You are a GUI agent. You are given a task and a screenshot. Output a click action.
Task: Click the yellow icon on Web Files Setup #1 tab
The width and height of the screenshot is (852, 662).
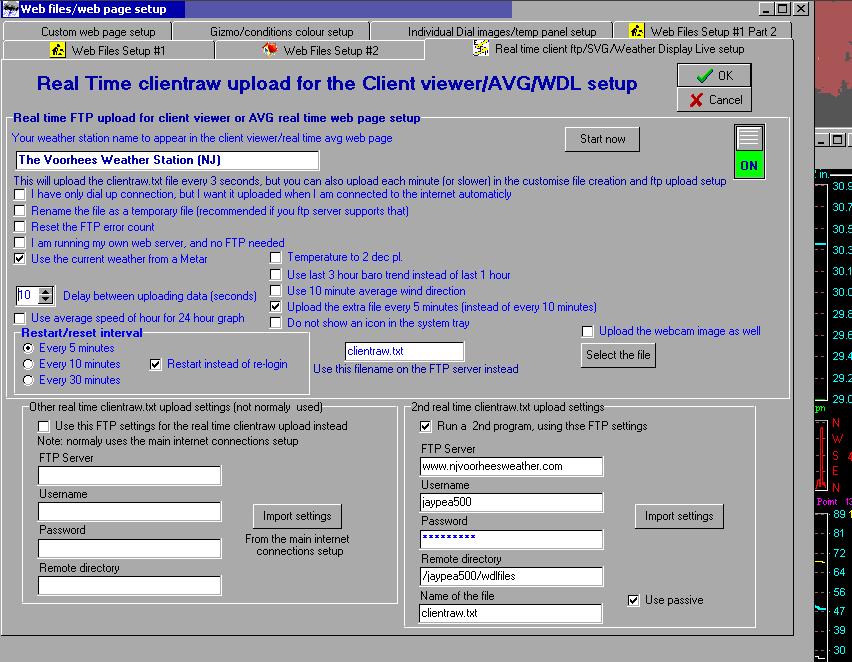(58, 50)
